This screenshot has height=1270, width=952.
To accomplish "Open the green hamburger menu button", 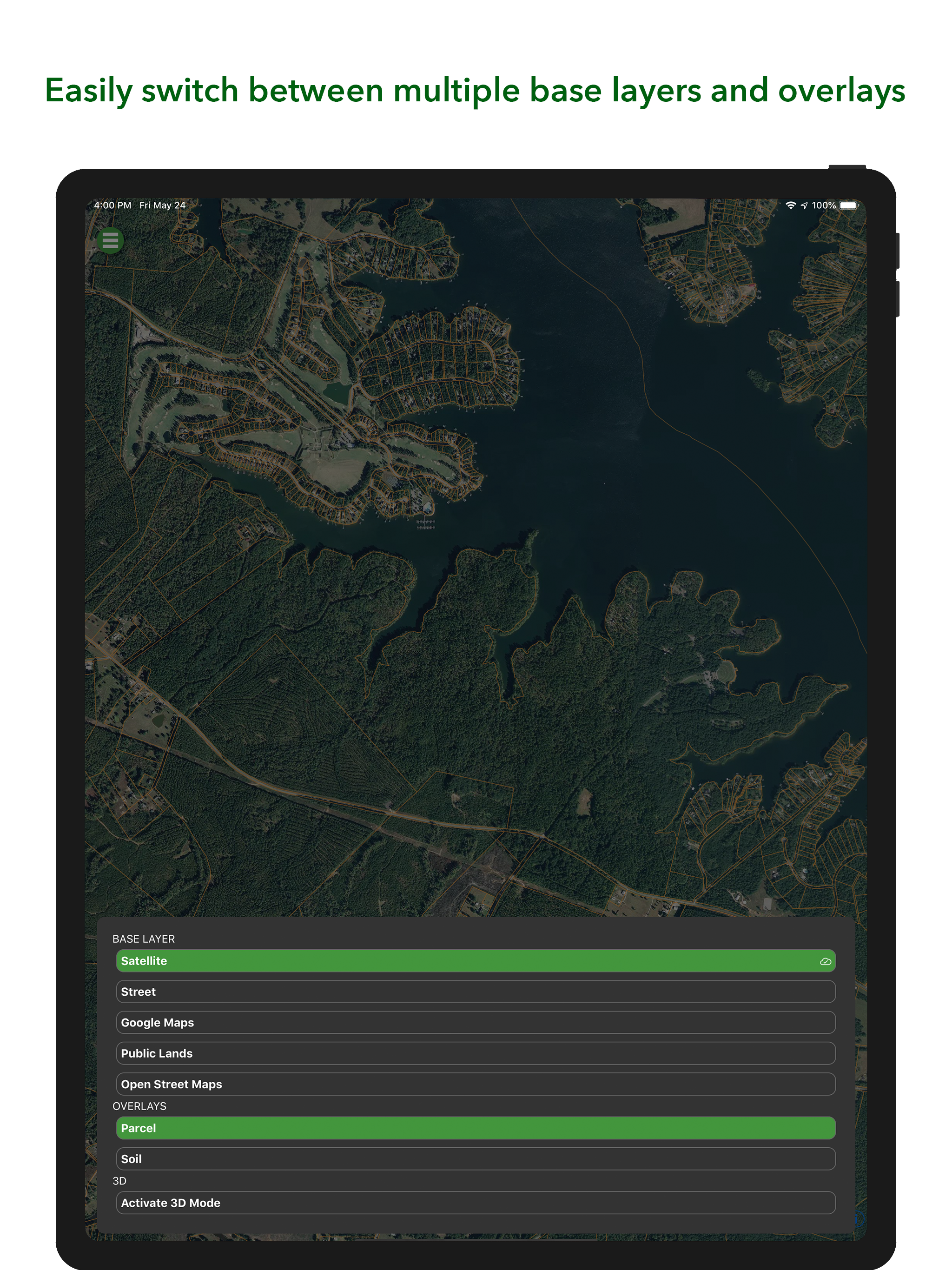I will 110,240.
